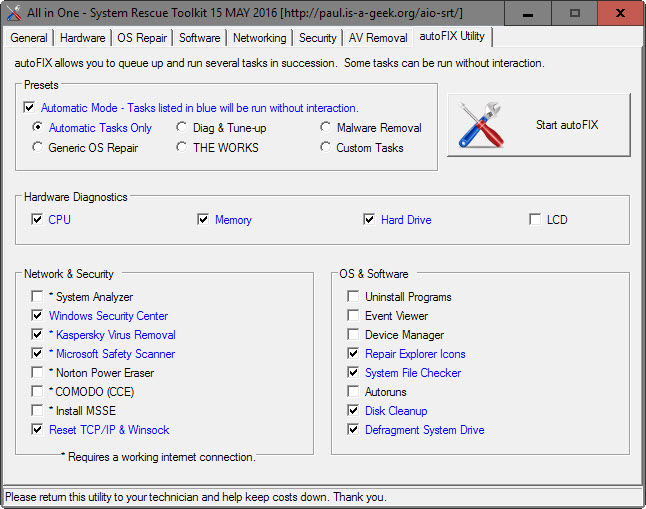Click the 'Requires a working internet connection' note
The height and width of the screenshot is (509, 646).
[158, 457]
